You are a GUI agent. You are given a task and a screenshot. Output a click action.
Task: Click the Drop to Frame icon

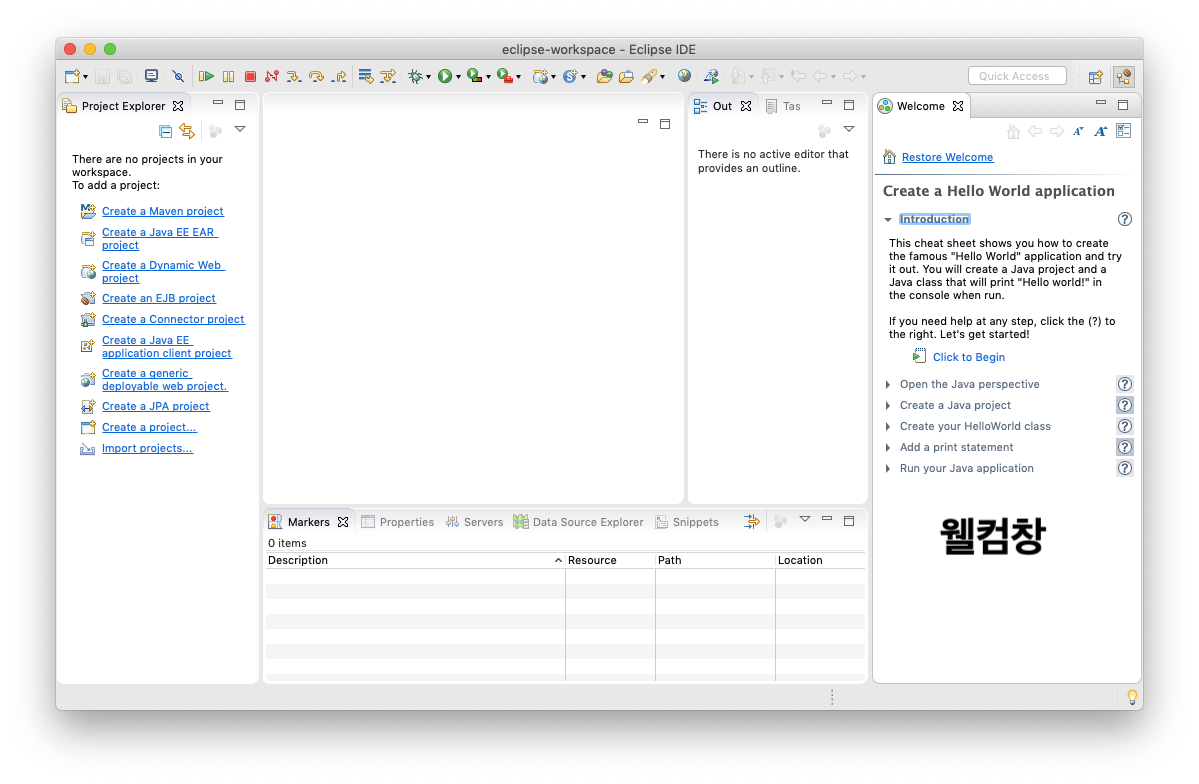click(366, 76)
